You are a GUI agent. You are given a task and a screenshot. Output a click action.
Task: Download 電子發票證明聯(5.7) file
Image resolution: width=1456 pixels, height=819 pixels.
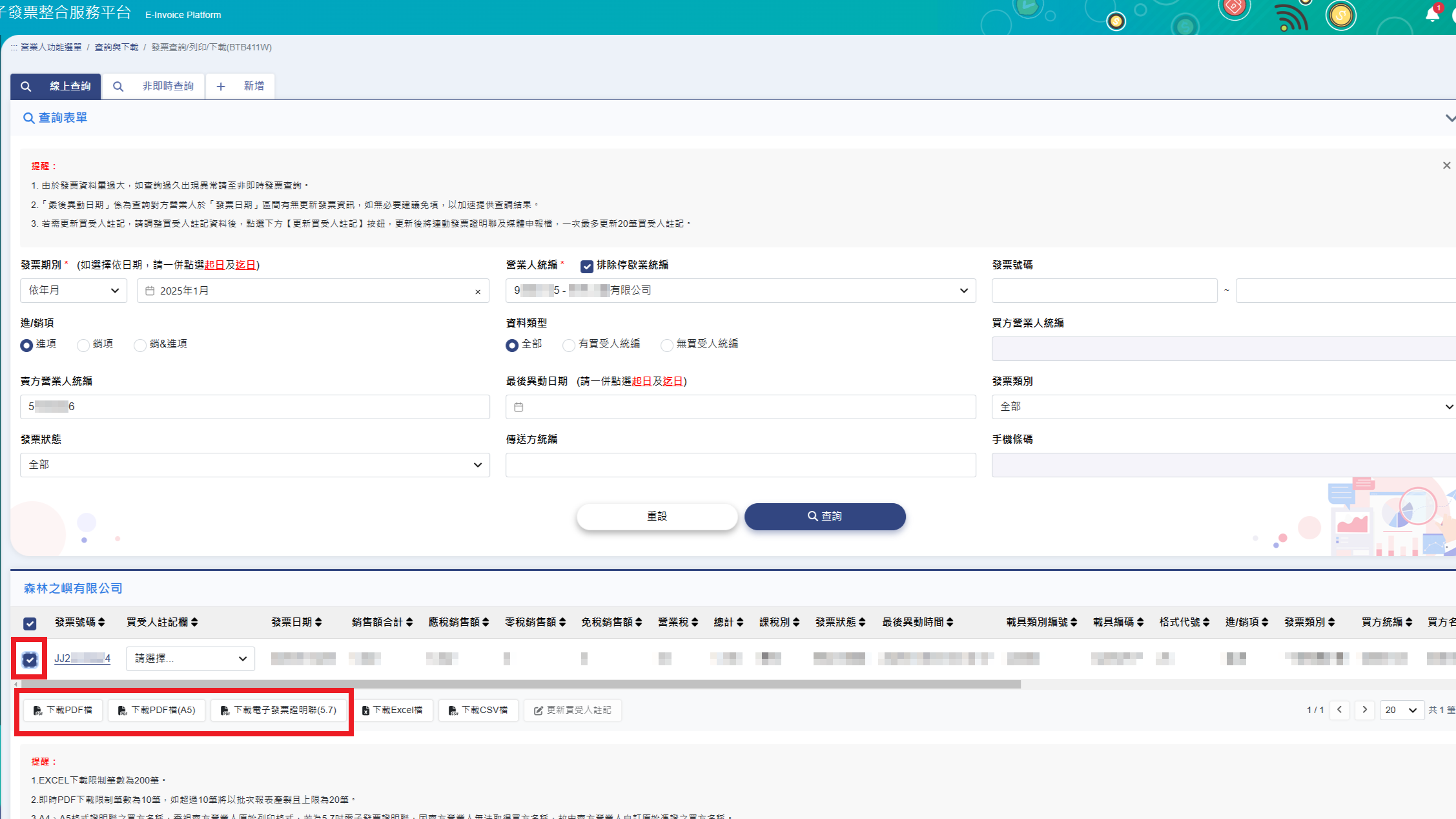(279, 710)
